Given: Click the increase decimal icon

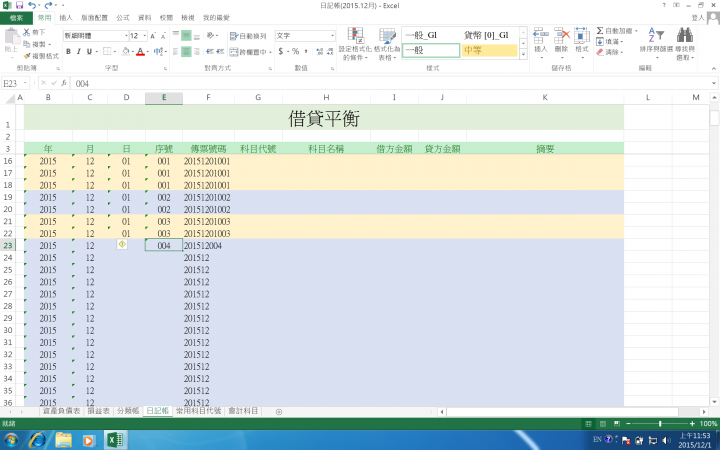Looking at the screenshot, I should [x=320, y=51].
